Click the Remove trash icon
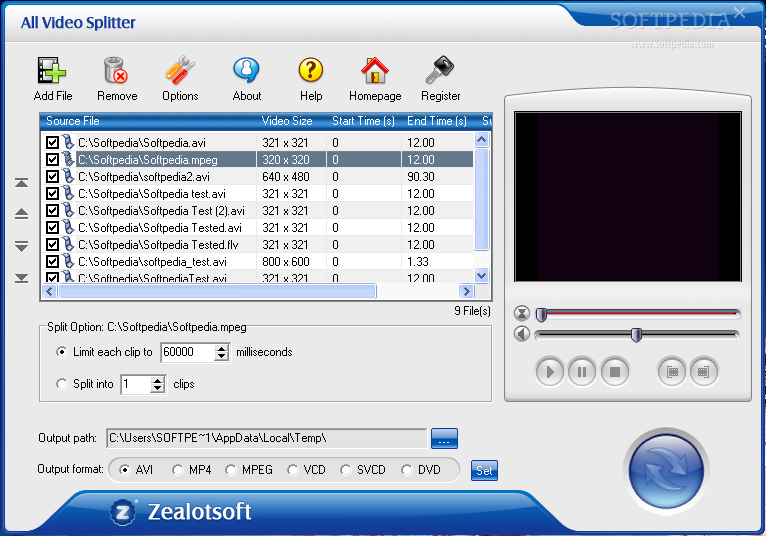766x536 pixels. [x=116, y=70]
